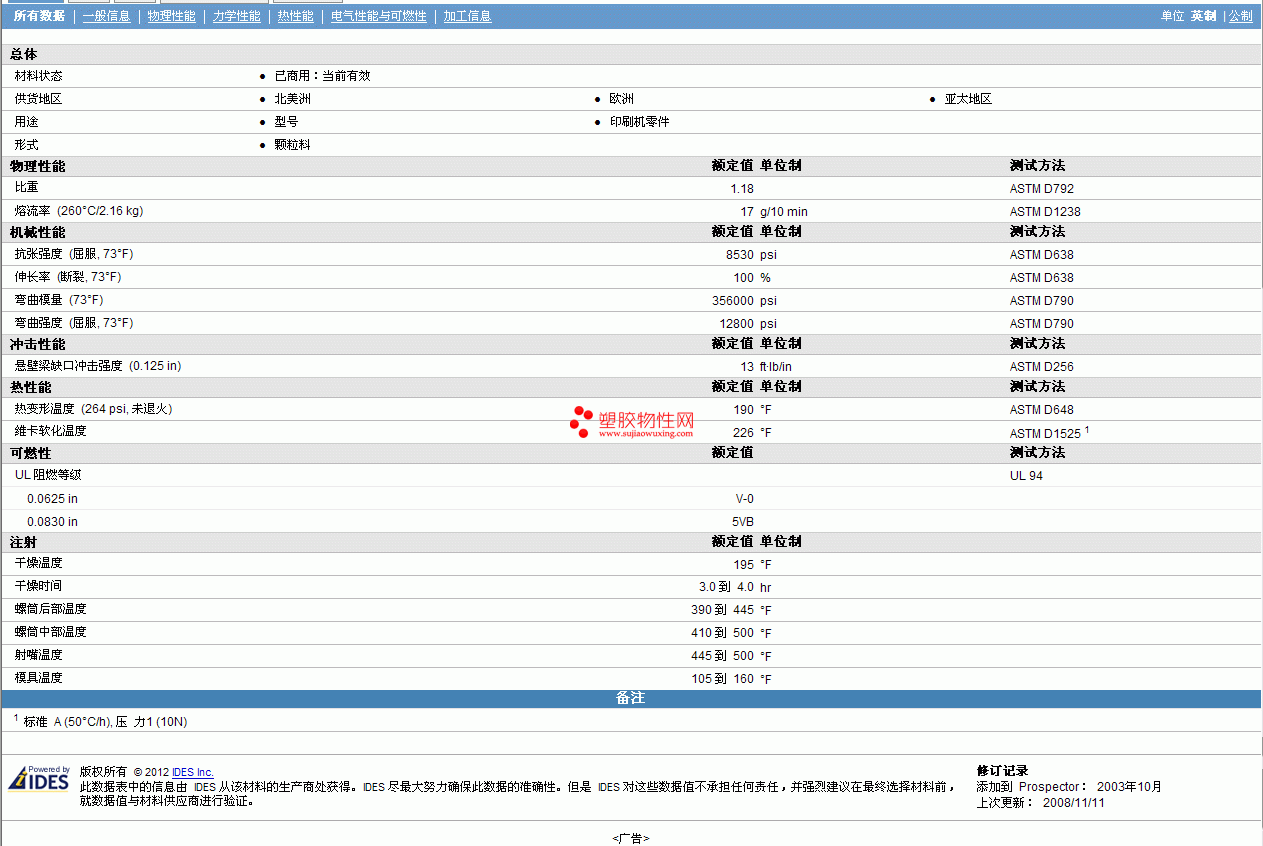The height and width of the screenshot is (846, 1263).
Task: Select melt flow value 17
Action: pyautogui.click(x=747, y=211)
